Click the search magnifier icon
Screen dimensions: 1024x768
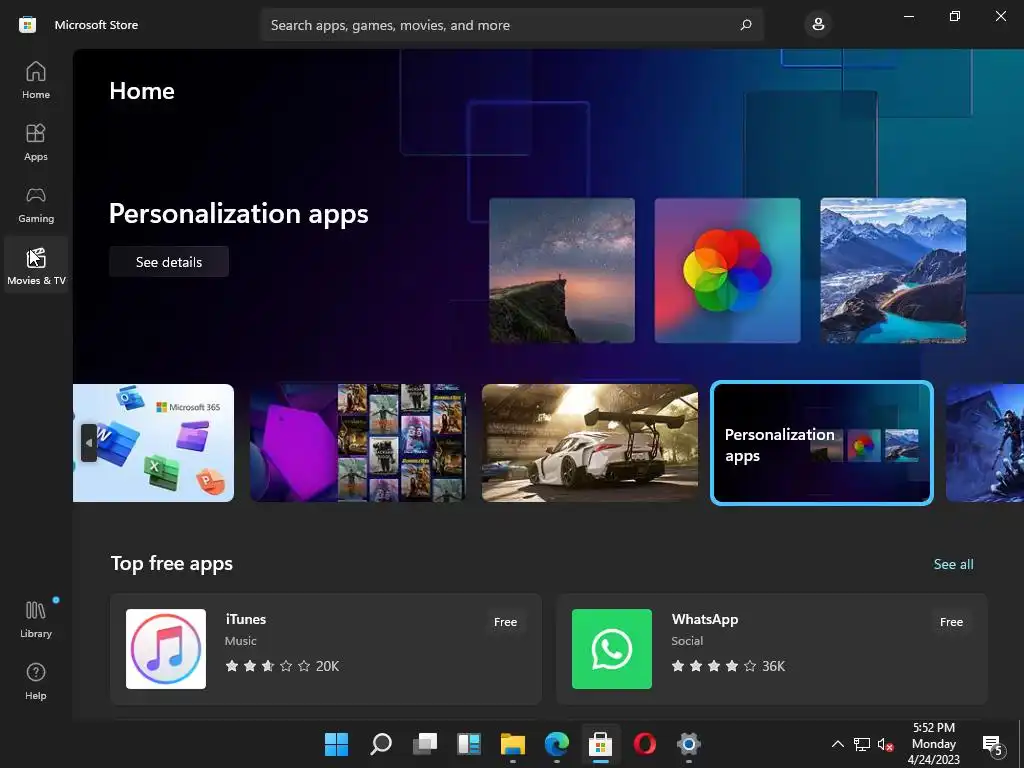(x=746, y=25)
